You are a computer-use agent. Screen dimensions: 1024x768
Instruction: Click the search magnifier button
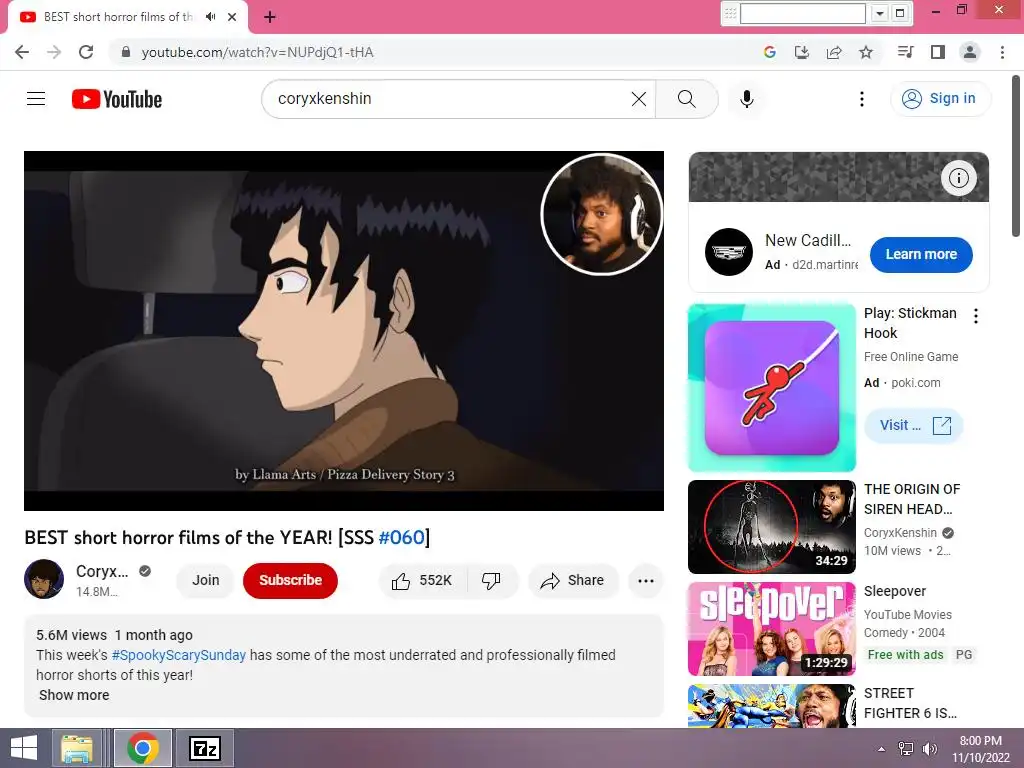click(x=686, y=99)
